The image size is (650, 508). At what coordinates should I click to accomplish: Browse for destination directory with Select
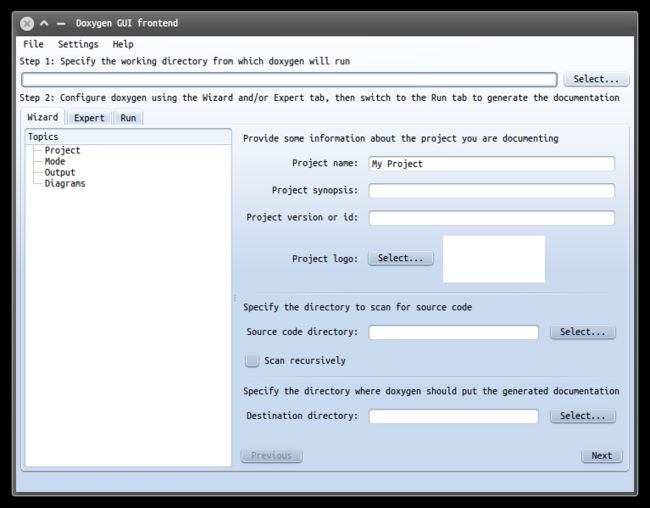pyautogui.click(x=582, y=416)
